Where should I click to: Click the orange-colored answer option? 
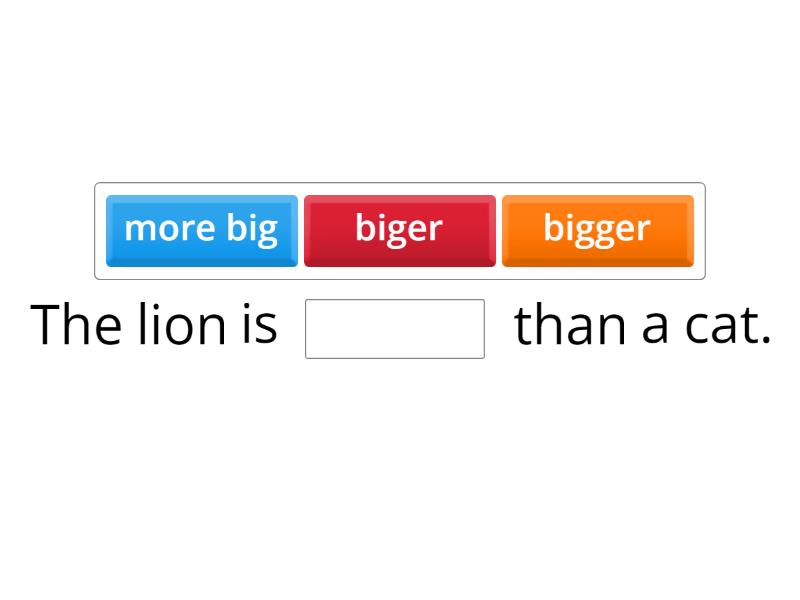597,230
